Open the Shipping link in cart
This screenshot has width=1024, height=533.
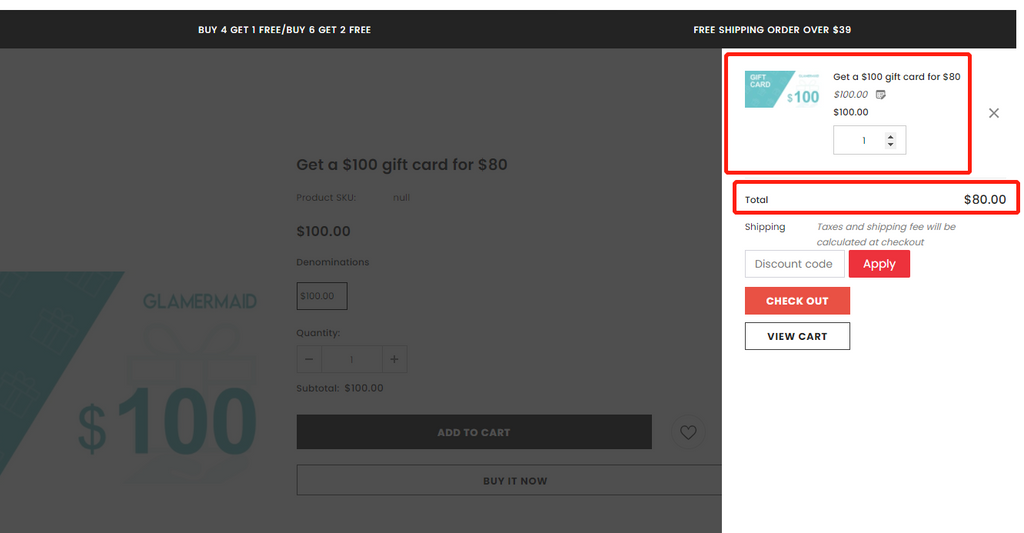click(765, 227)
